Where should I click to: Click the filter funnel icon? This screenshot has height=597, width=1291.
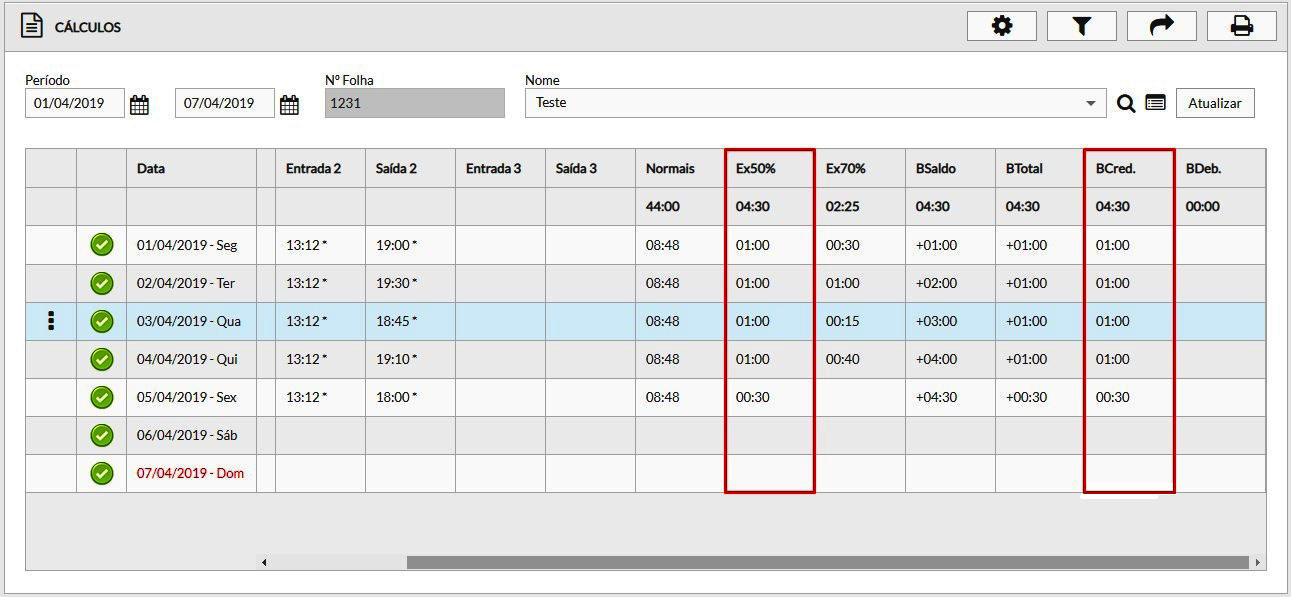[x=1081, y=27]
